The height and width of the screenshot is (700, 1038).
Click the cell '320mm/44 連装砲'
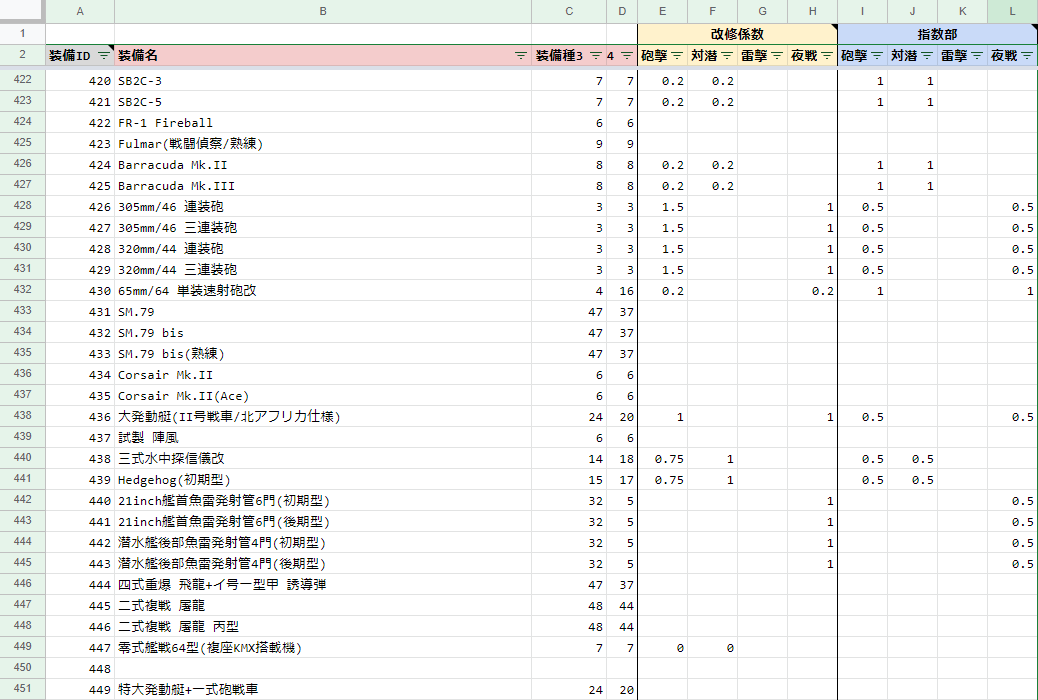click(323, 249)
